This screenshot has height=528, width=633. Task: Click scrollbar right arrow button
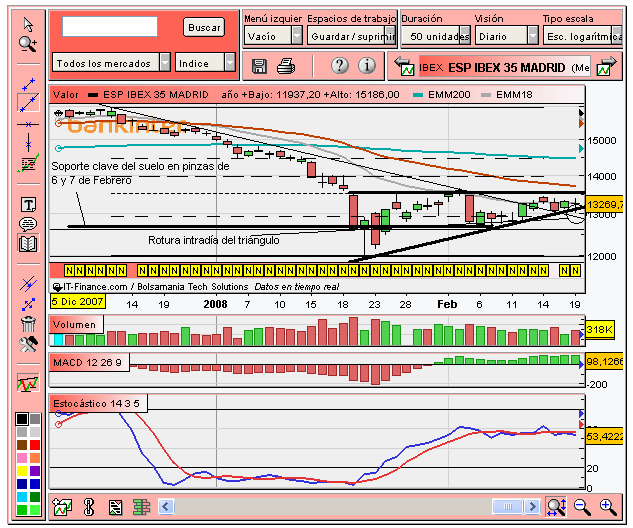[x=532, y=506]
